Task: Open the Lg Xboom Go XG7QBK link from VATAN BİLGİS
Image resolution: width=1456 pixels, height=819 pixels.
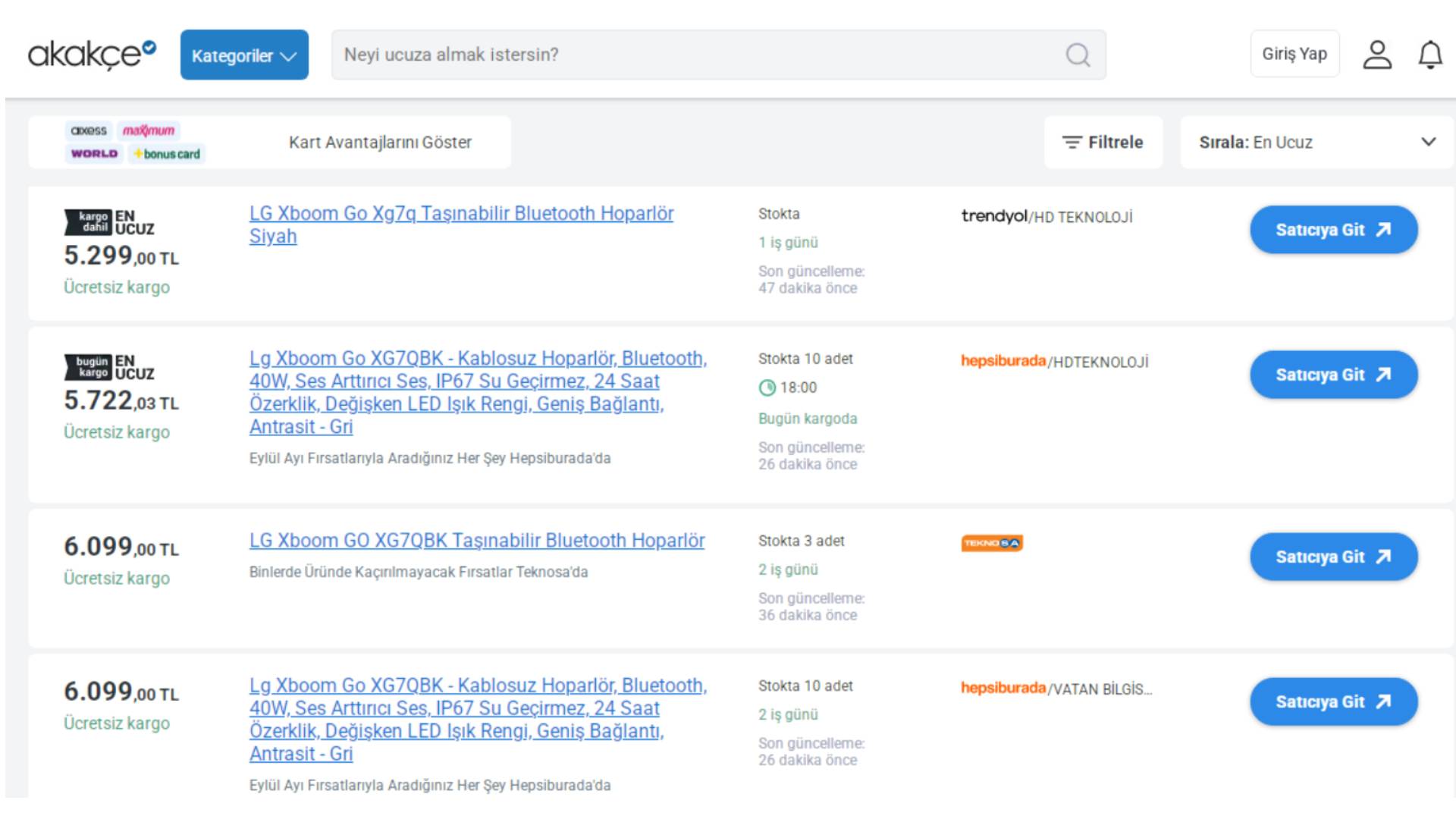Action: point(478,719)
